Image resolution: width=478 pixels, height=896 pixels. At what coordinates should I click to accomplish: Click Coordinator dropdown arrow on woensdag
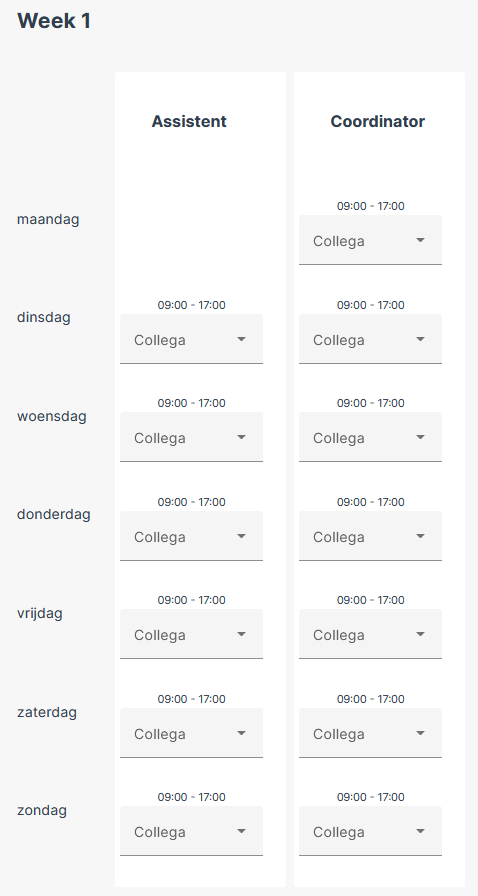coord(420,437)
